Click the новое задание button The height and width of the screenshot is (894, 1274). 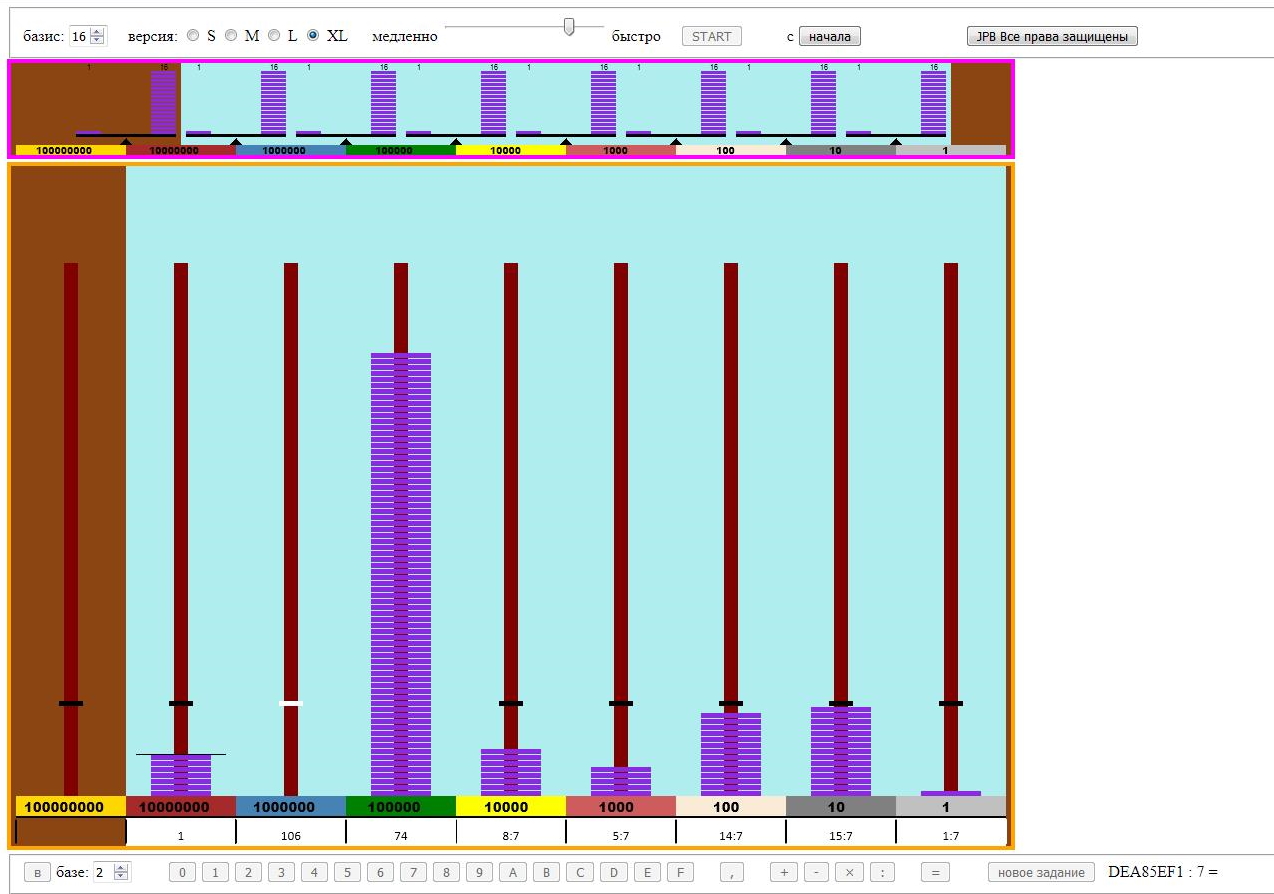1041,872
